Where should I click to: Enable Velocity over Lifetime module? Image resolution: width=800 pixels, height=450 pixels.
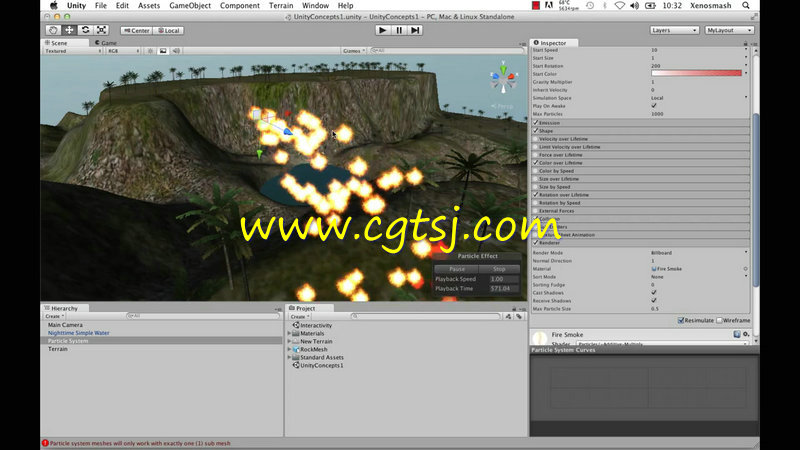pyautogui.click(x=536, y=139)
